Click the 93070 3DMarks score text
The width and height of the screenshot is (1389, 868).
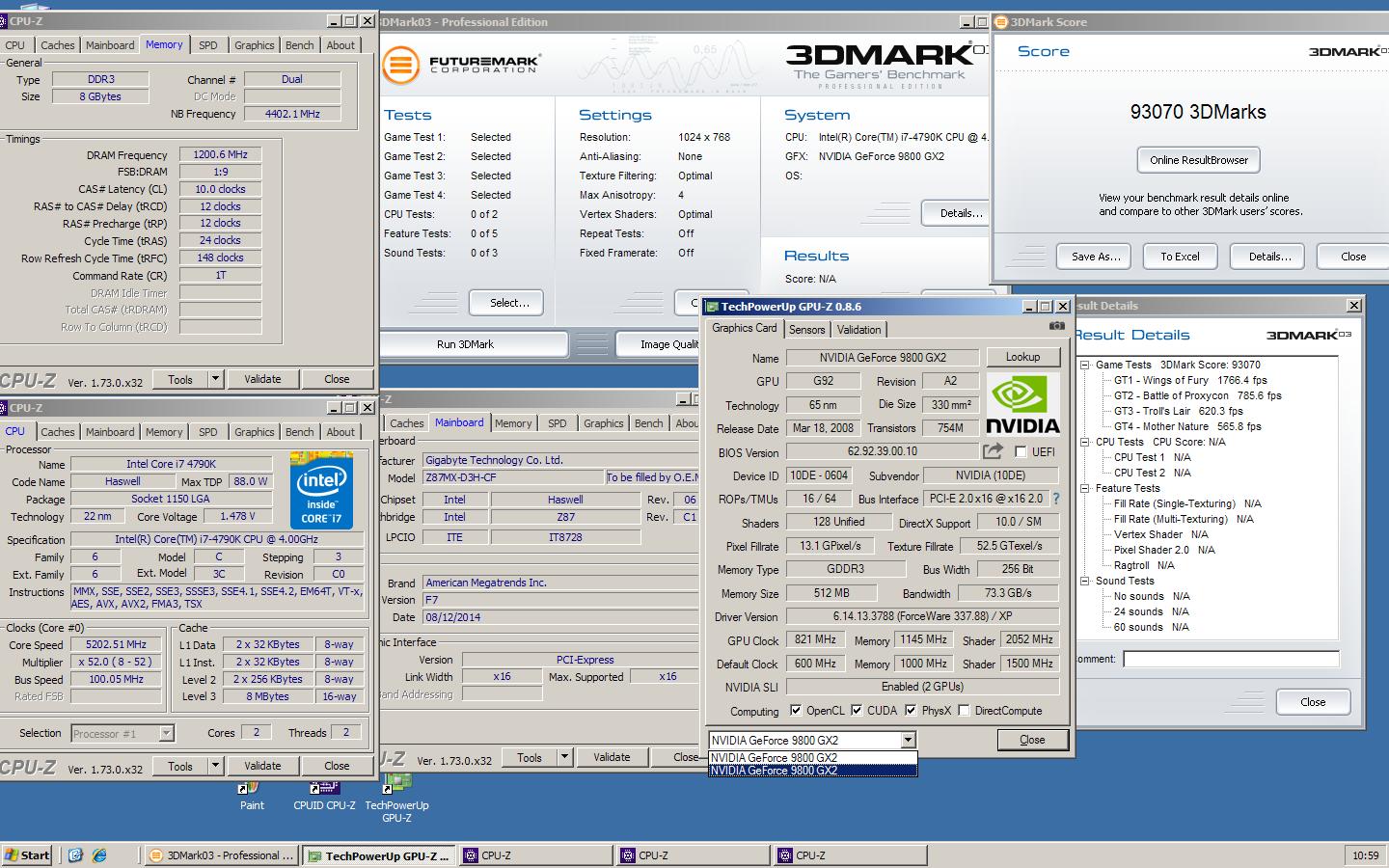[x=1198, y=112]
